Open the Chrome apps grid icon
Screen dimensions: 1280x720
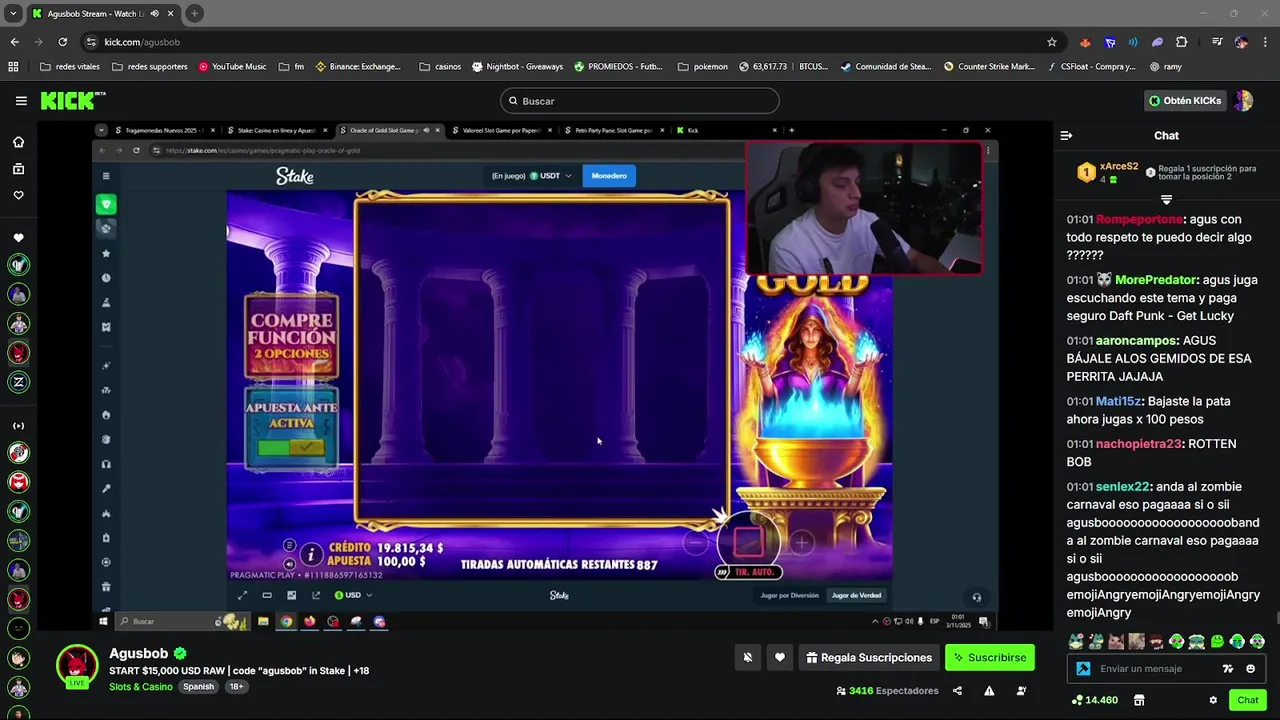click(13, 67)
